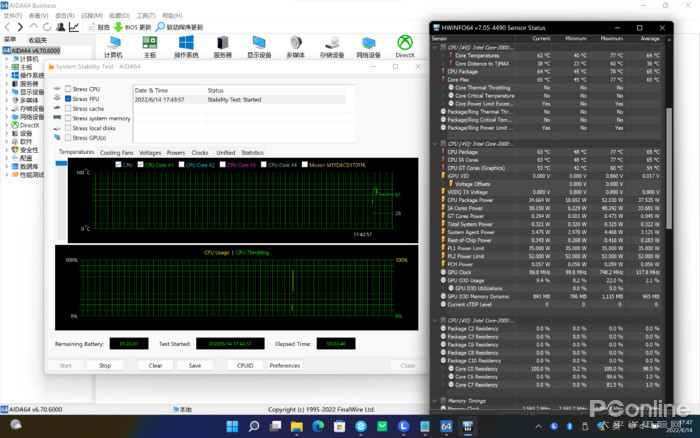Open the 文件(F) menu
This screenshot has width=700, height=438.
pyautogui.click(x=12, y=16)
